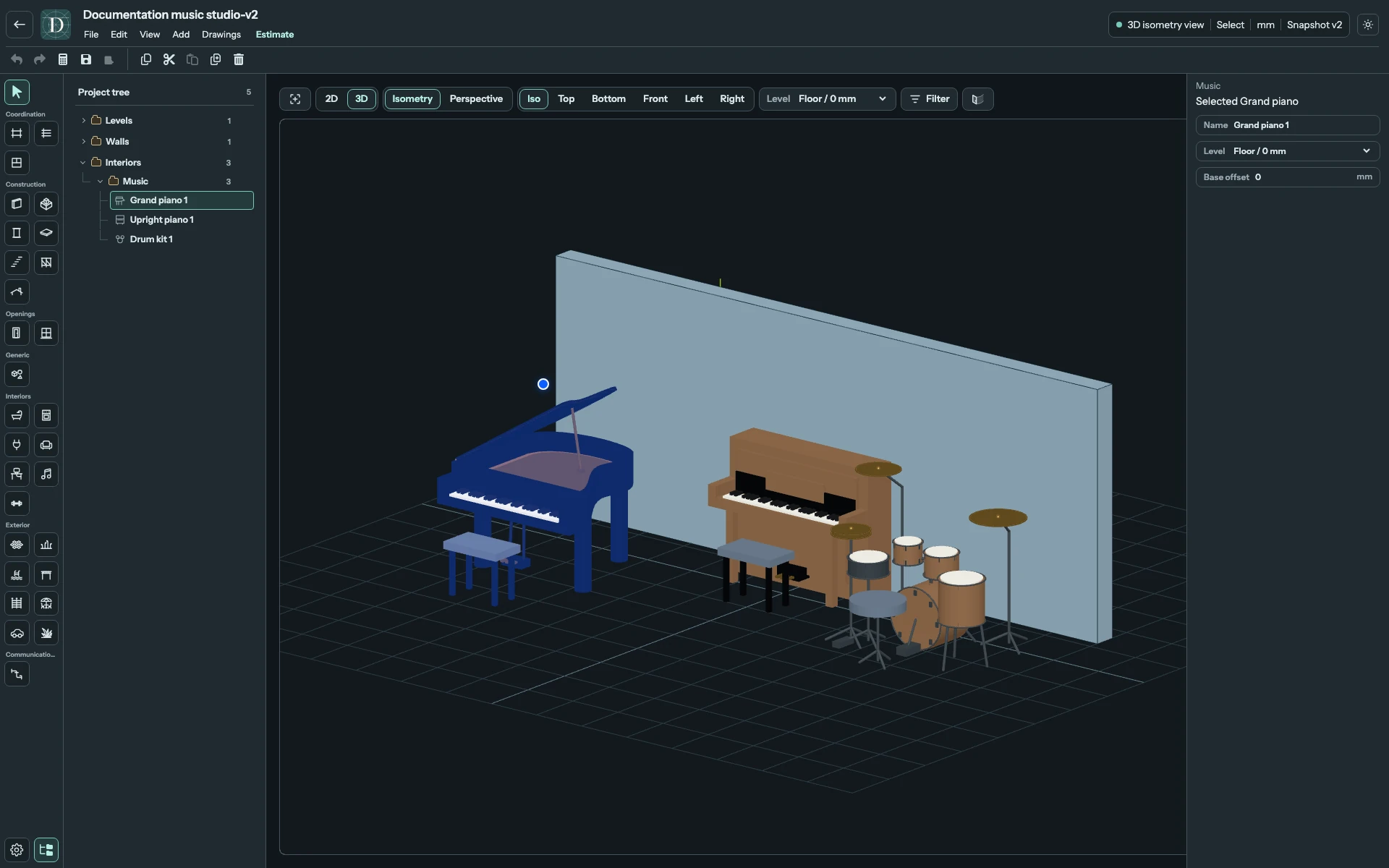
Task: Toggle the light theme sun icon
Action: [1368, 25]
